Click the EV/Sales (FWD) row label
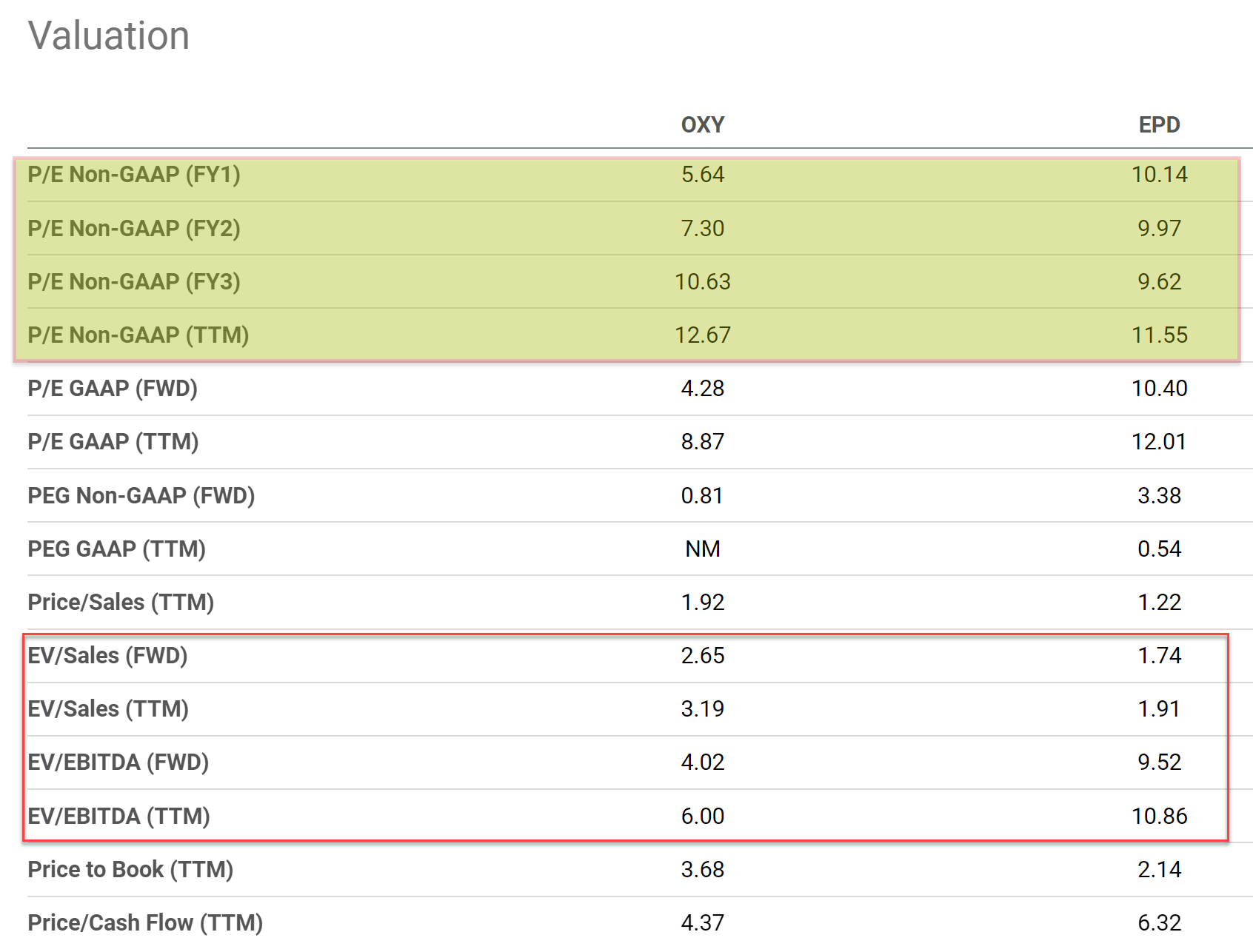Image resolution: width=1253 pixels, height=952 pixels. pyautogui.click(x=107, y=655)
